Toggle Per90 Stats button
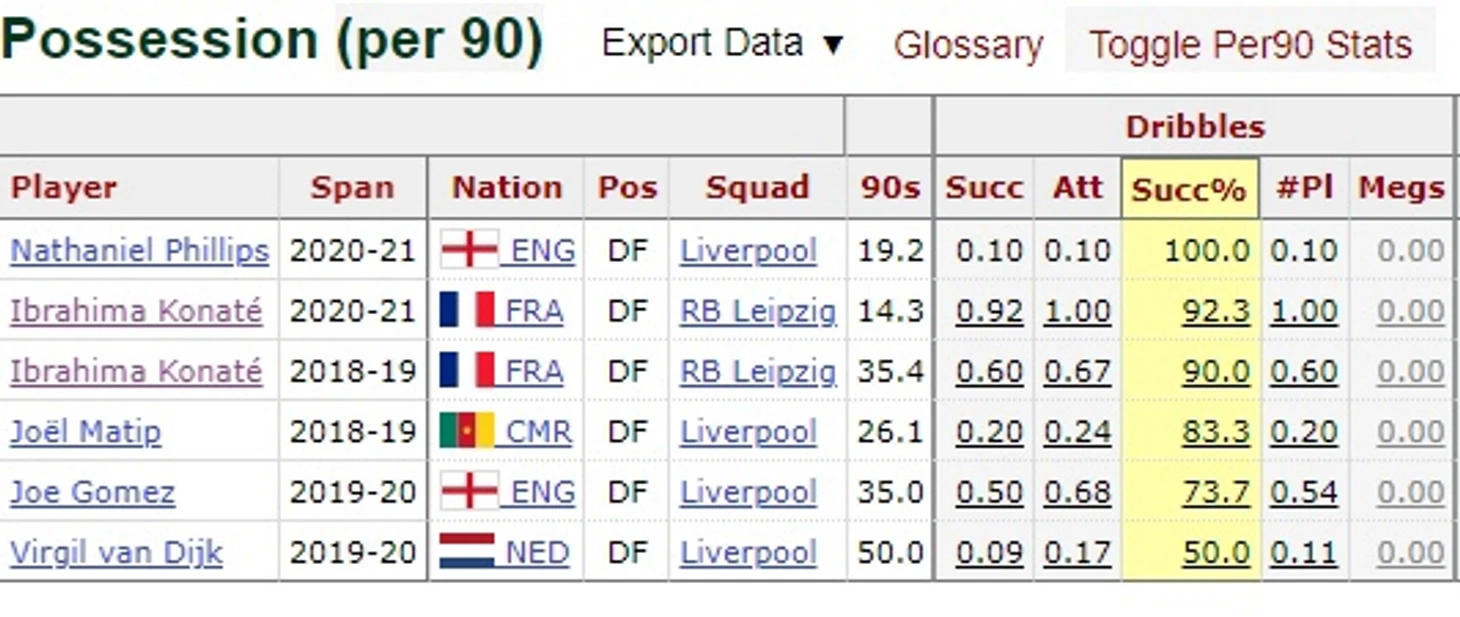Image resolution: width=1460 pixels, height=617 pixels. coord(1250,44)
